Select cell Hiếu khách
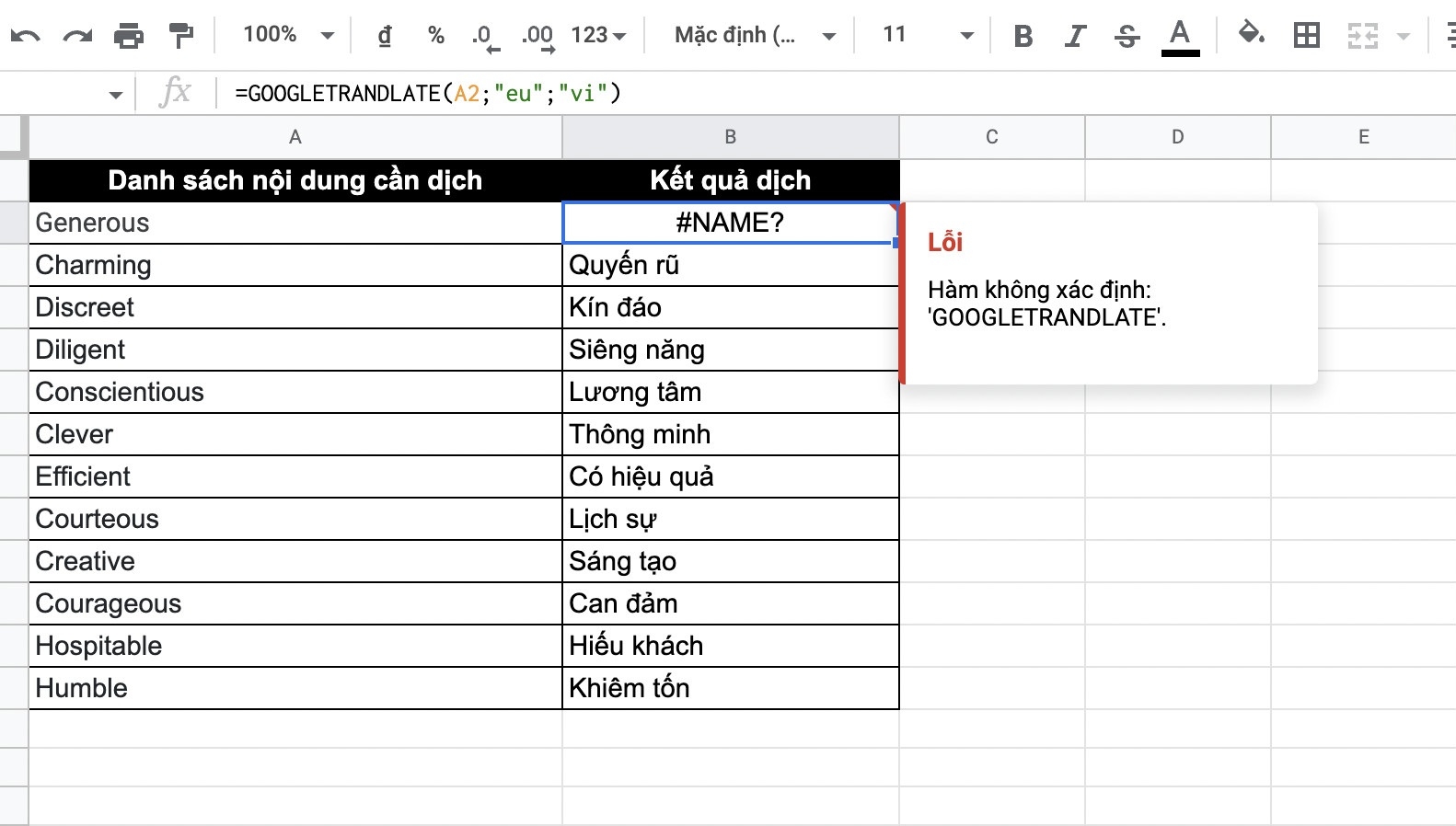 pos(731,646)
